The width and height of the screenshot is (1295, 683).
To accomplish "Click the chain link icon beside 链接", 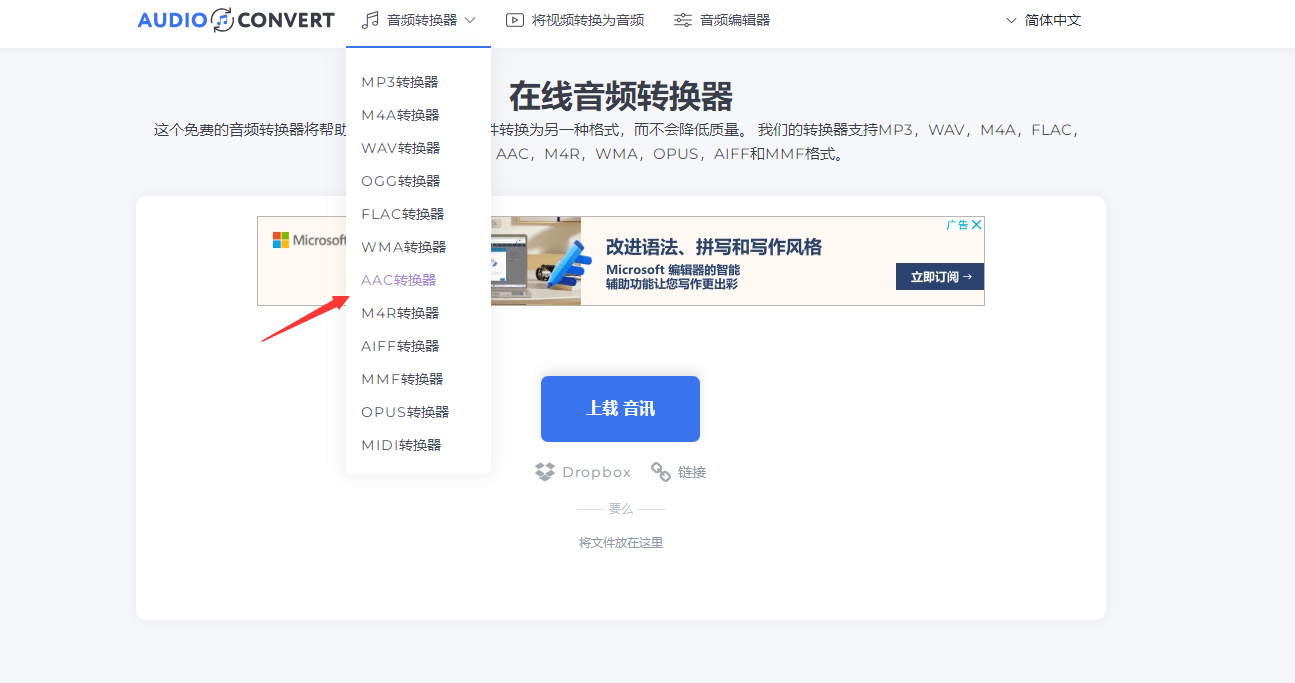I will [660, 471].
